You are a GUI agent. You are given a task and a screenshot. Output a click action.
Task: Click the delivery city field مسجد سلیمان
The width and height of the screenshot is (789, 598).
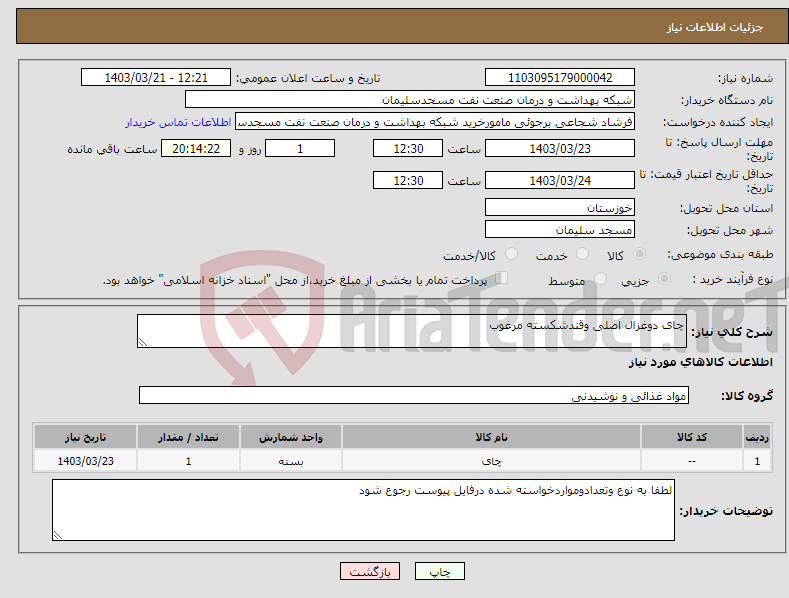click(x=560, y=230)
